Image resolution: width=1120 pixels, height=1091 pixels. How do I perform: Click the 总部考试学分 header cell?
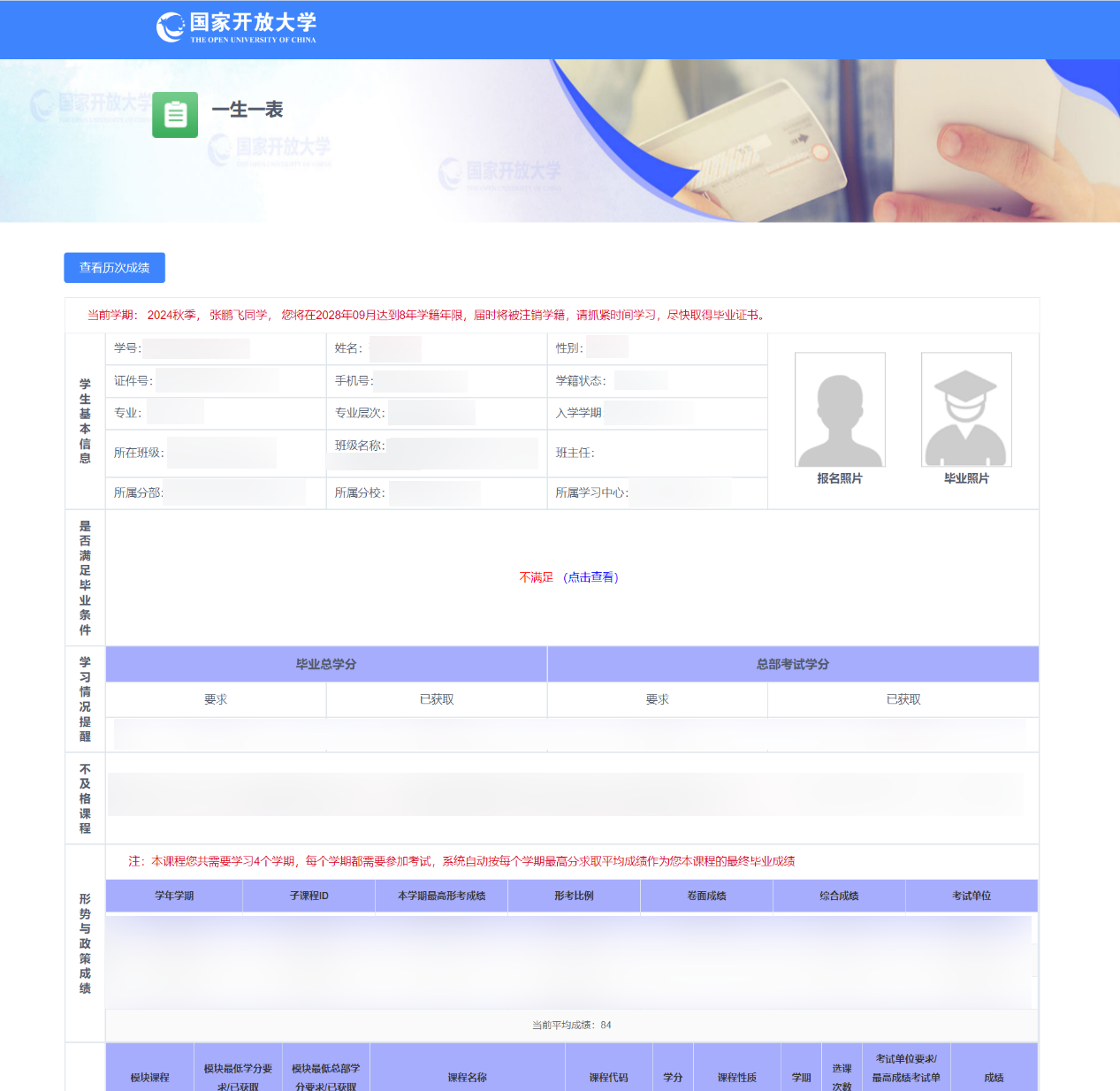793,664
